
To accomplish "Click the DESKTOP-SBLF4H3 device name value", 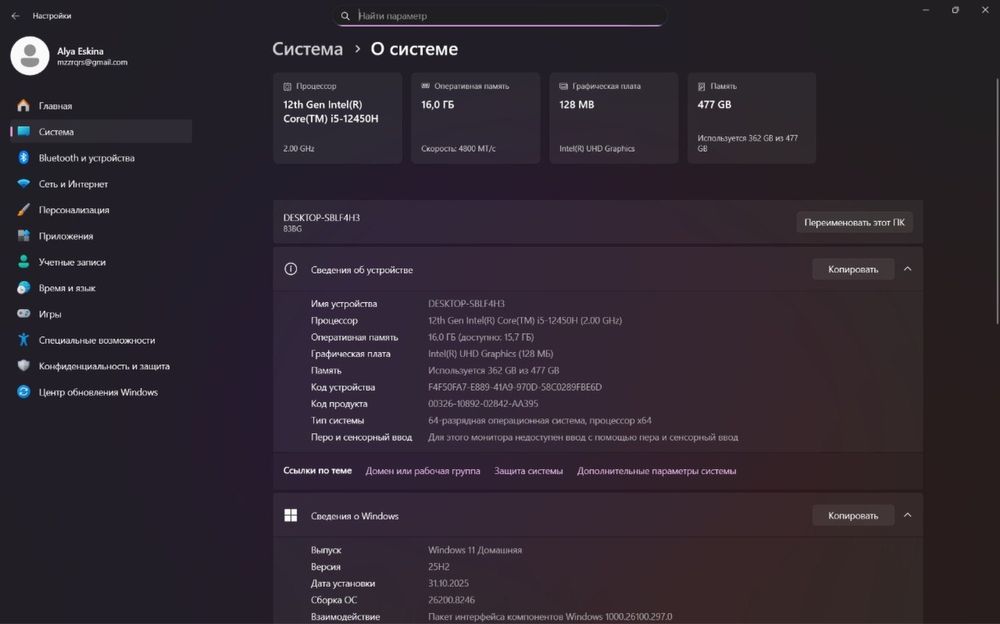I will click(466, 304).
